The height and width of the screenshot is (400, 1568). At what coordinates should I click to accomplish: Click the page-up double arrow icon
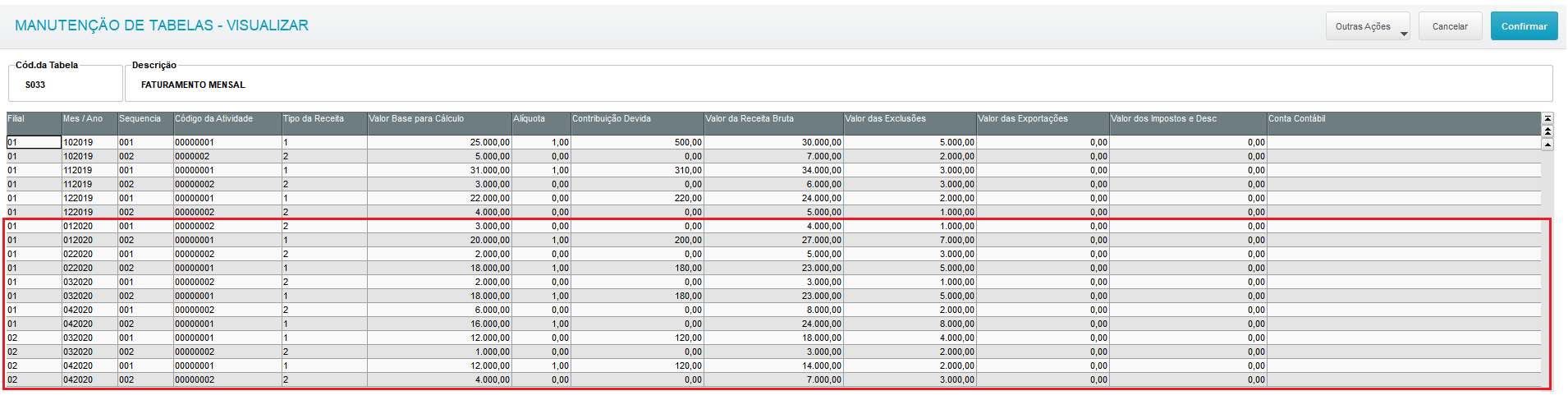[x=1547, y=131]
